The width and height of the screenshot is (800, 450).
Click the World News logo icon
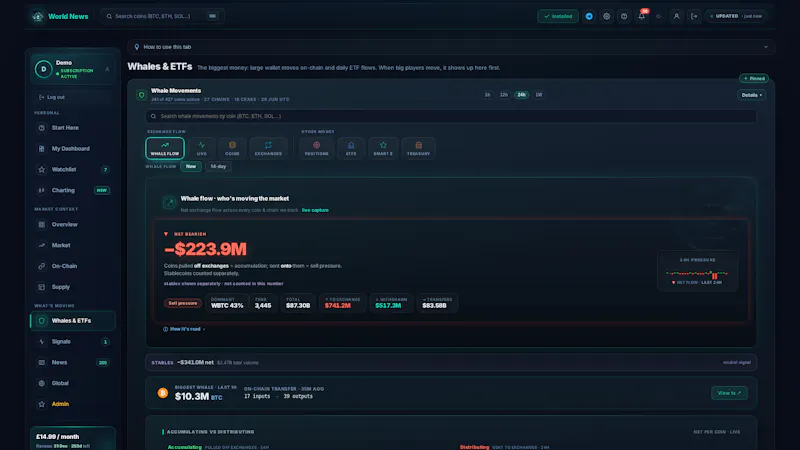pos(38,16)
